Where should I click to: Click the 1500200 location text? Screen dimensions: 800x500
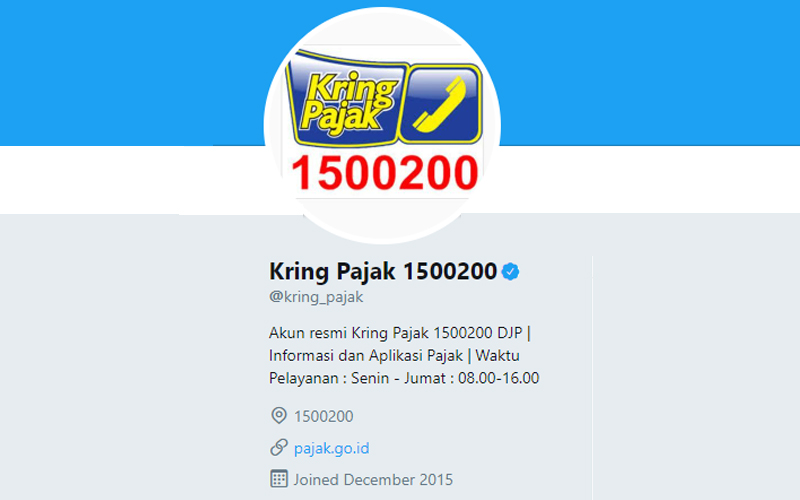323,416
